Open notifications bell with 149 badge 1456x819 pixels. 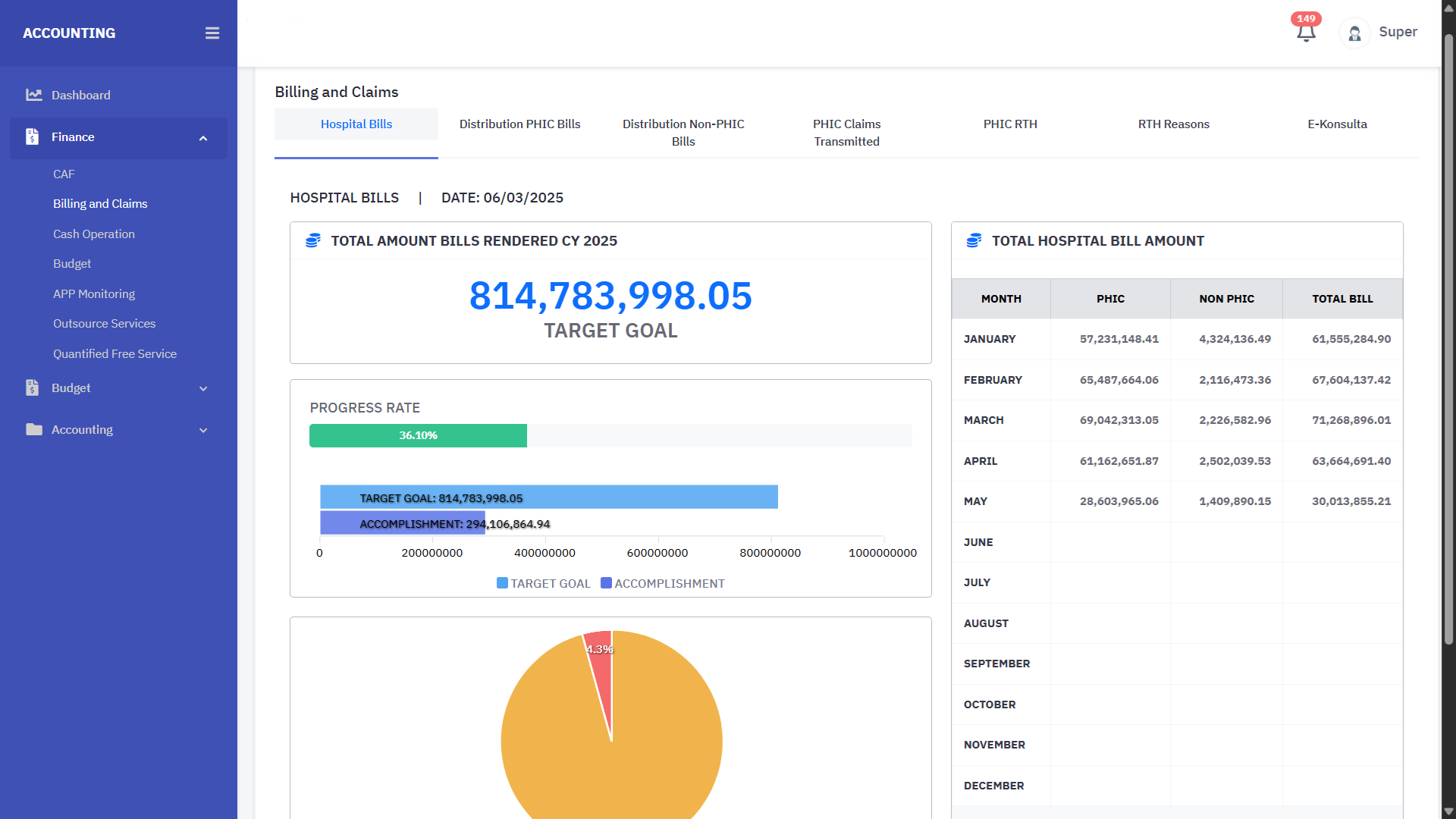pos(1305,32)
